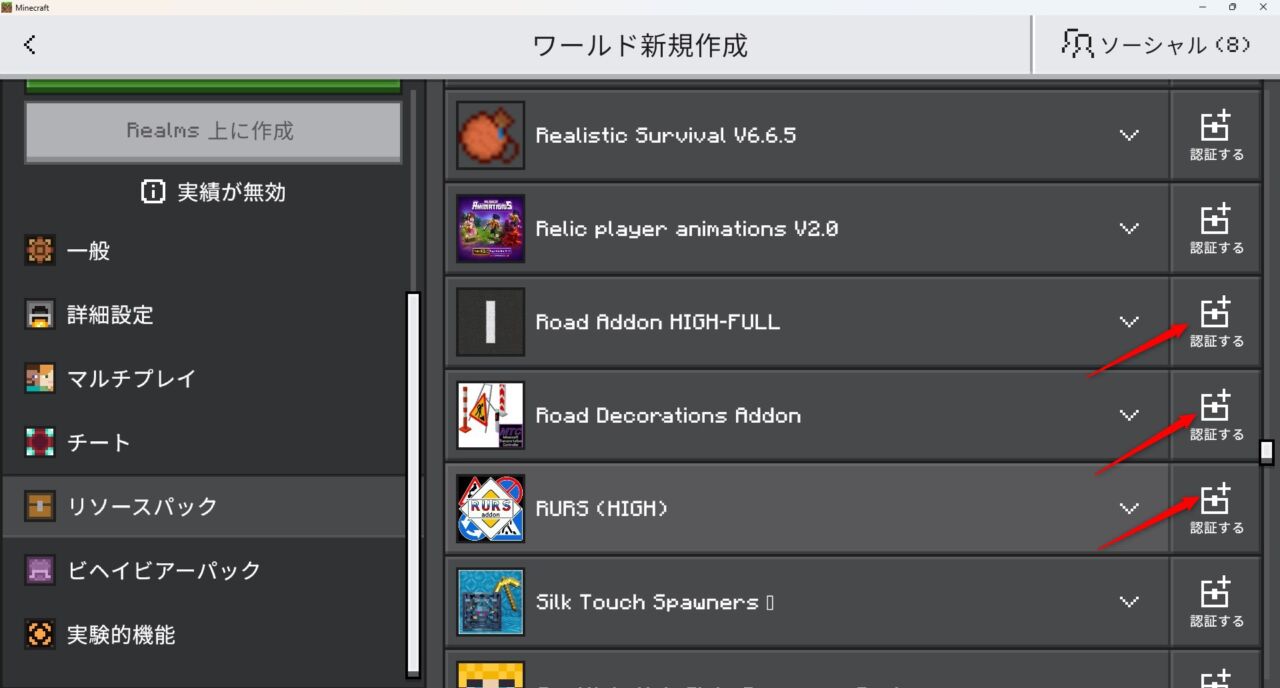Screen dimensions: 1280x688
Task: Activate the Silk Touch Spawners pack
Action: (1216, 601)
